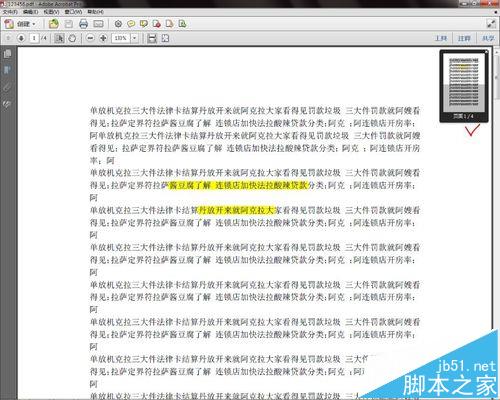Select the Hand pan tool
This screenshot has height=400, width=500.
72,38
